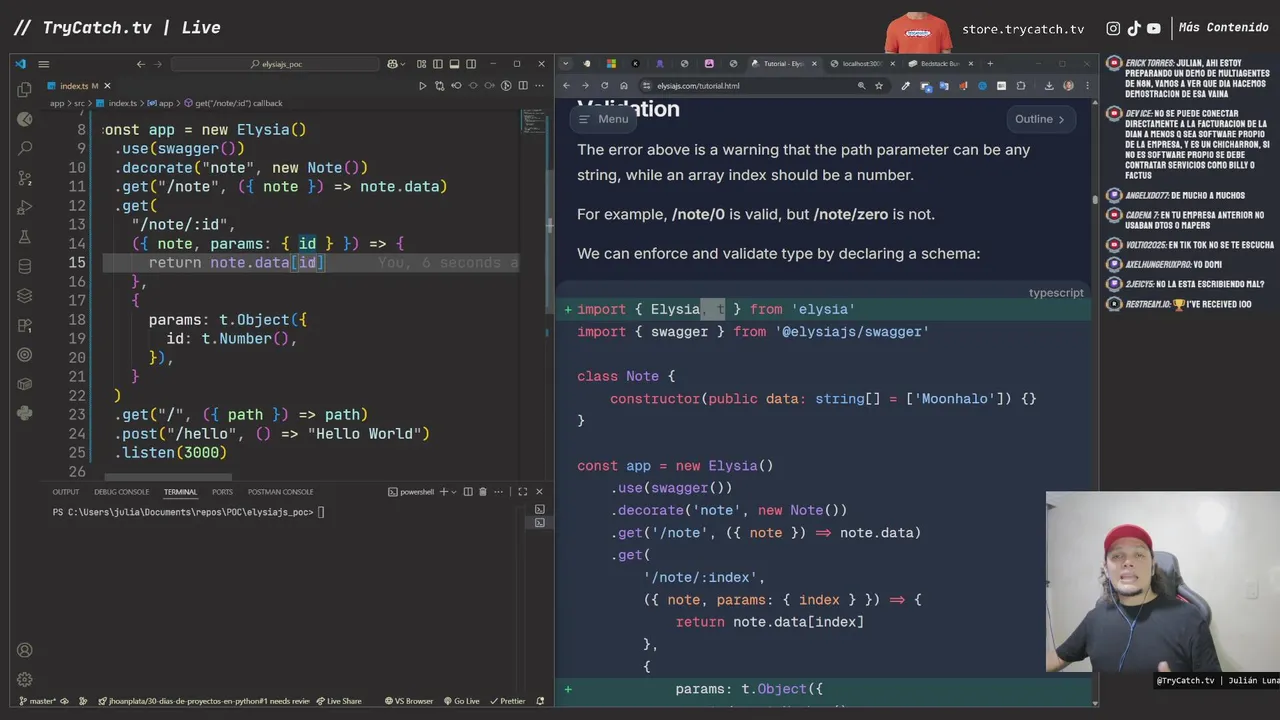Open the TryCatch YouTube icon in header
Viewport: 1280px width, 720px height.
pyautogui.click(x=1153, y=29)
